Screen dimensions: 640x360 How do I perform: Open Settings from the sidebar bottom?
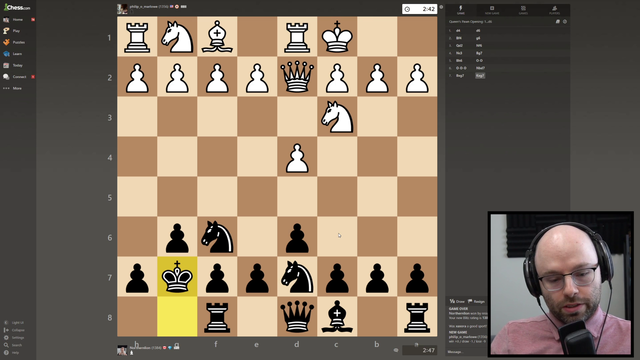point(14,338)
